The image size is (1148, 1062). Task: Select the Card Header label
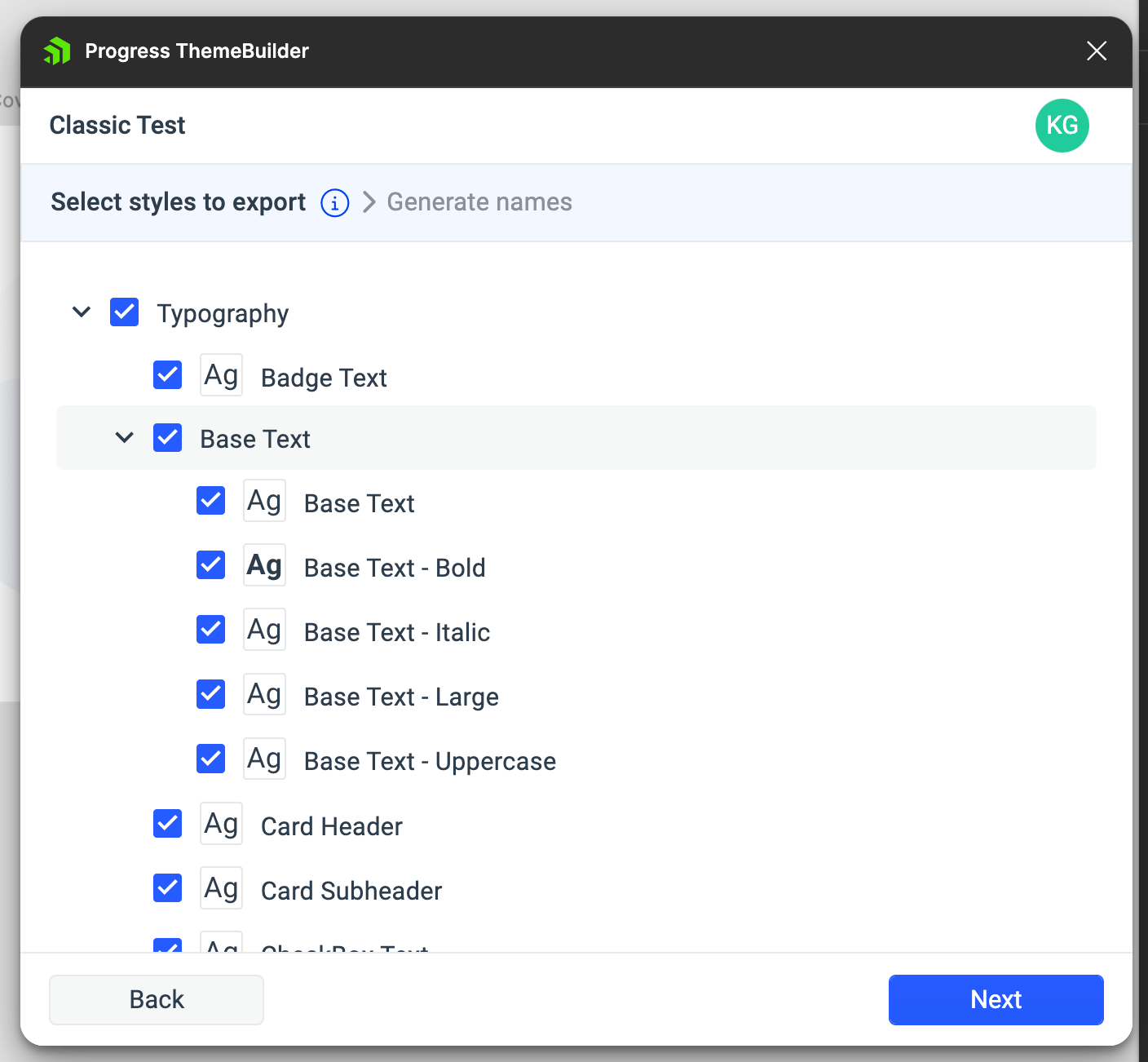(x=332, y=827)
